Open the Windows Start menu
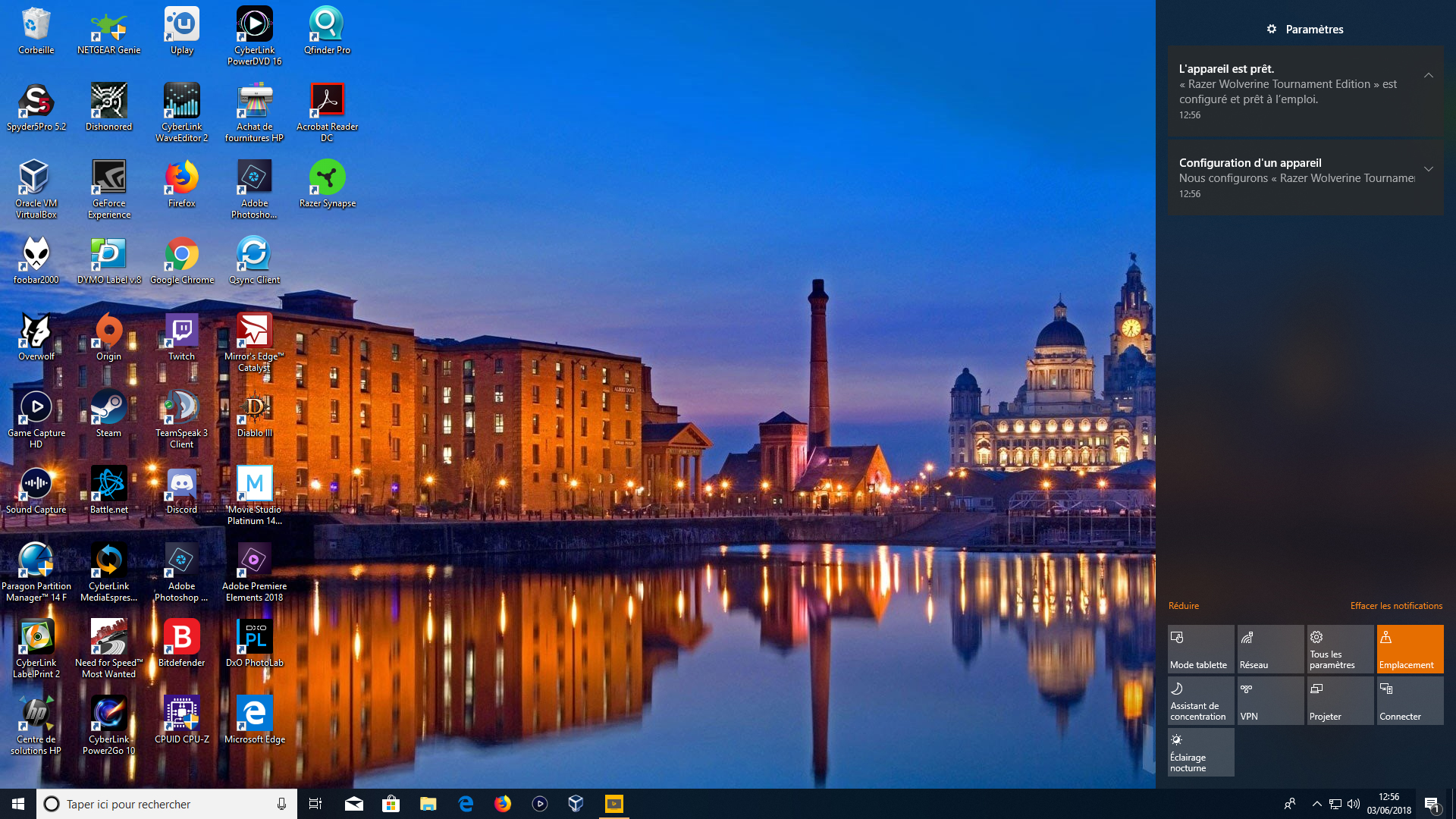 (18, 804)
